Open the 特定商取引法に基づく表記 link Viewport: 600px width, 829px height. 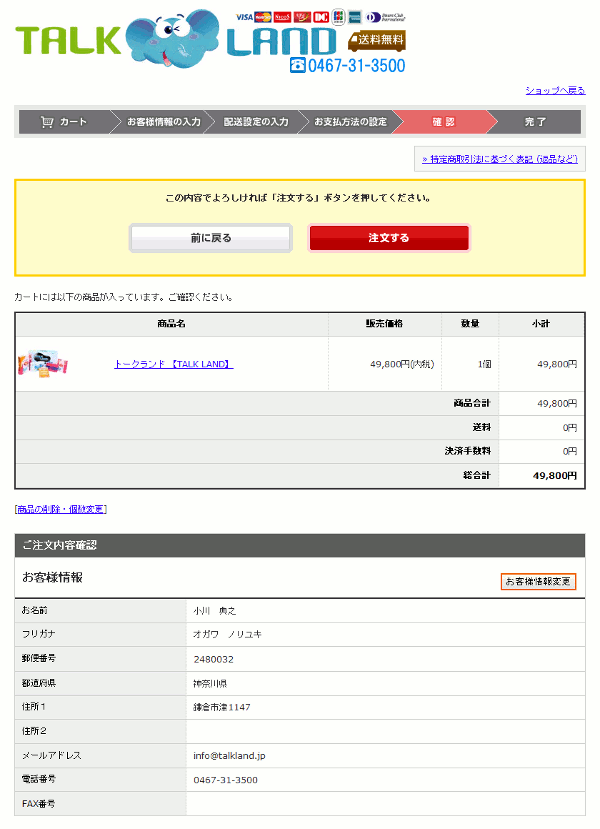[x=500, y=159]
